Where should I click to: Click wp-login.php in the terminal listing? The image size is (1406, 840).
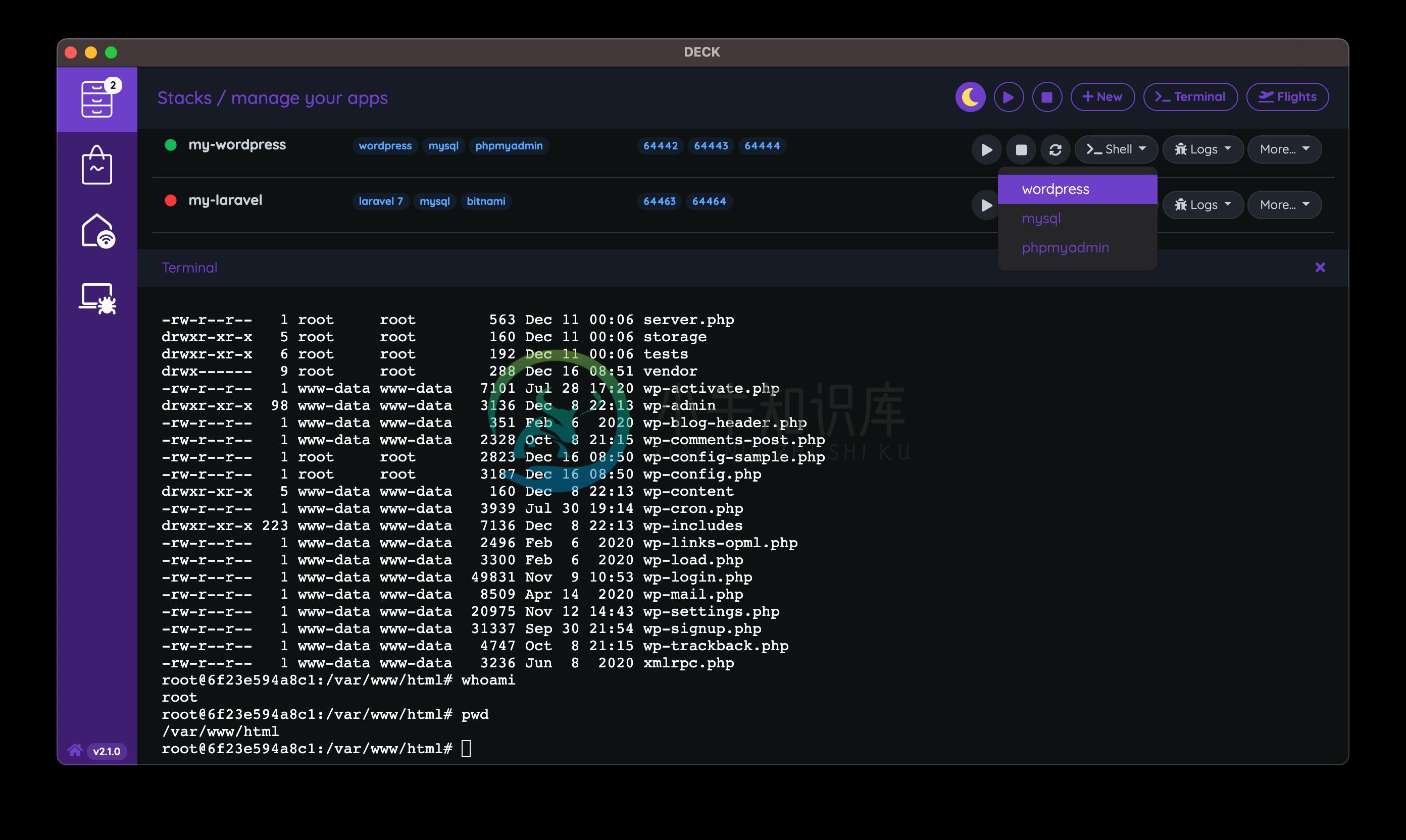697,577
